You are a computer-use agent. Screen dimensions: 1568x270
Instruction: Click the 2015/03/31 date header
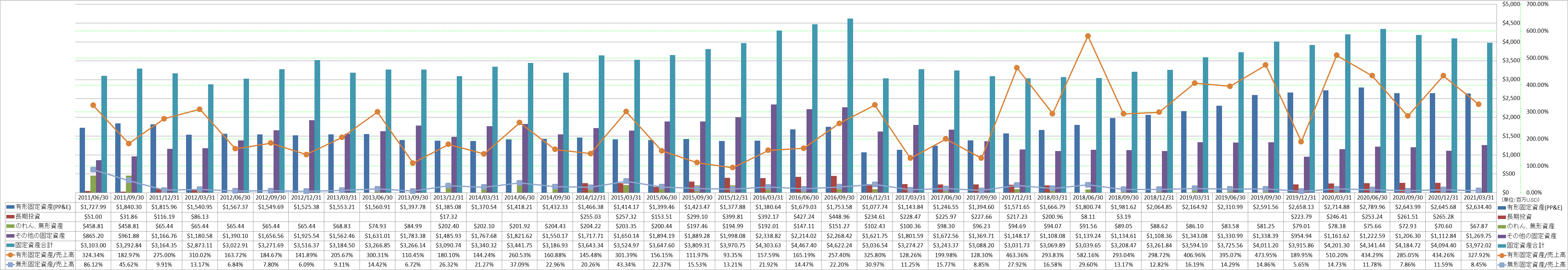(626, 198)
